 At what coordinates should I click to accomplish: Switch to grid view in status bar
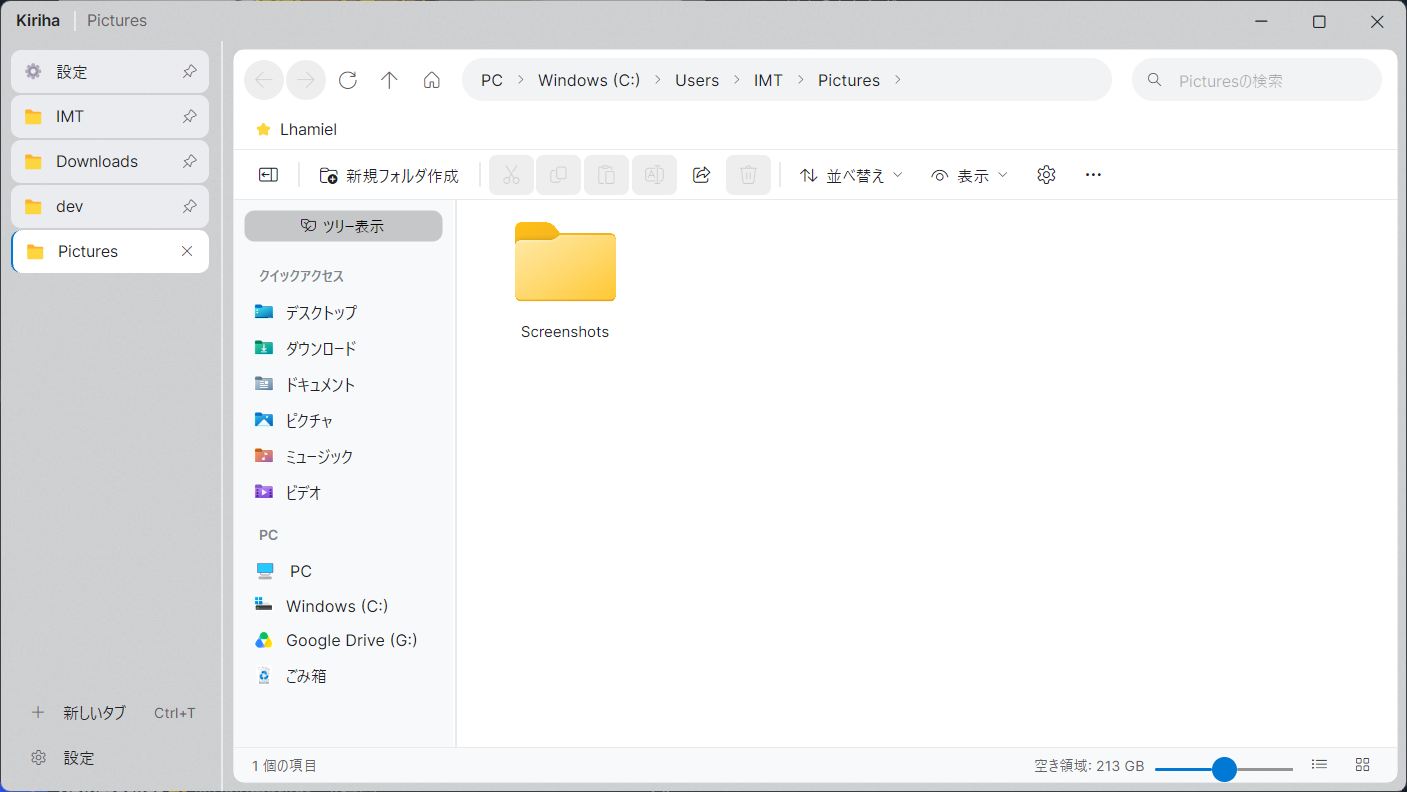point(1362,765)
